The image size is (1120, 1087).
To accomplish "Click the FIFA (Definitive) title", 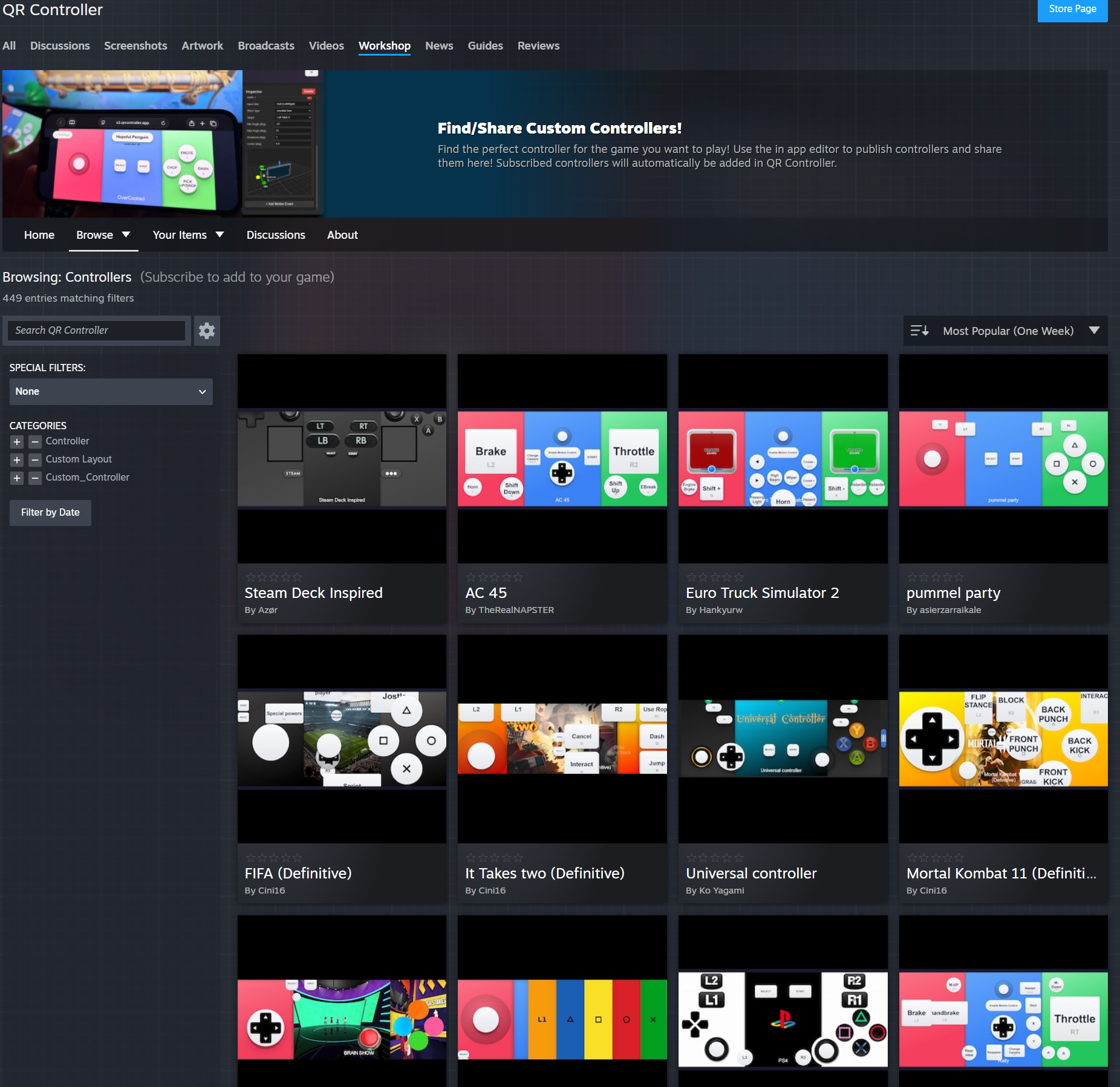I will [x=298, y=874].
